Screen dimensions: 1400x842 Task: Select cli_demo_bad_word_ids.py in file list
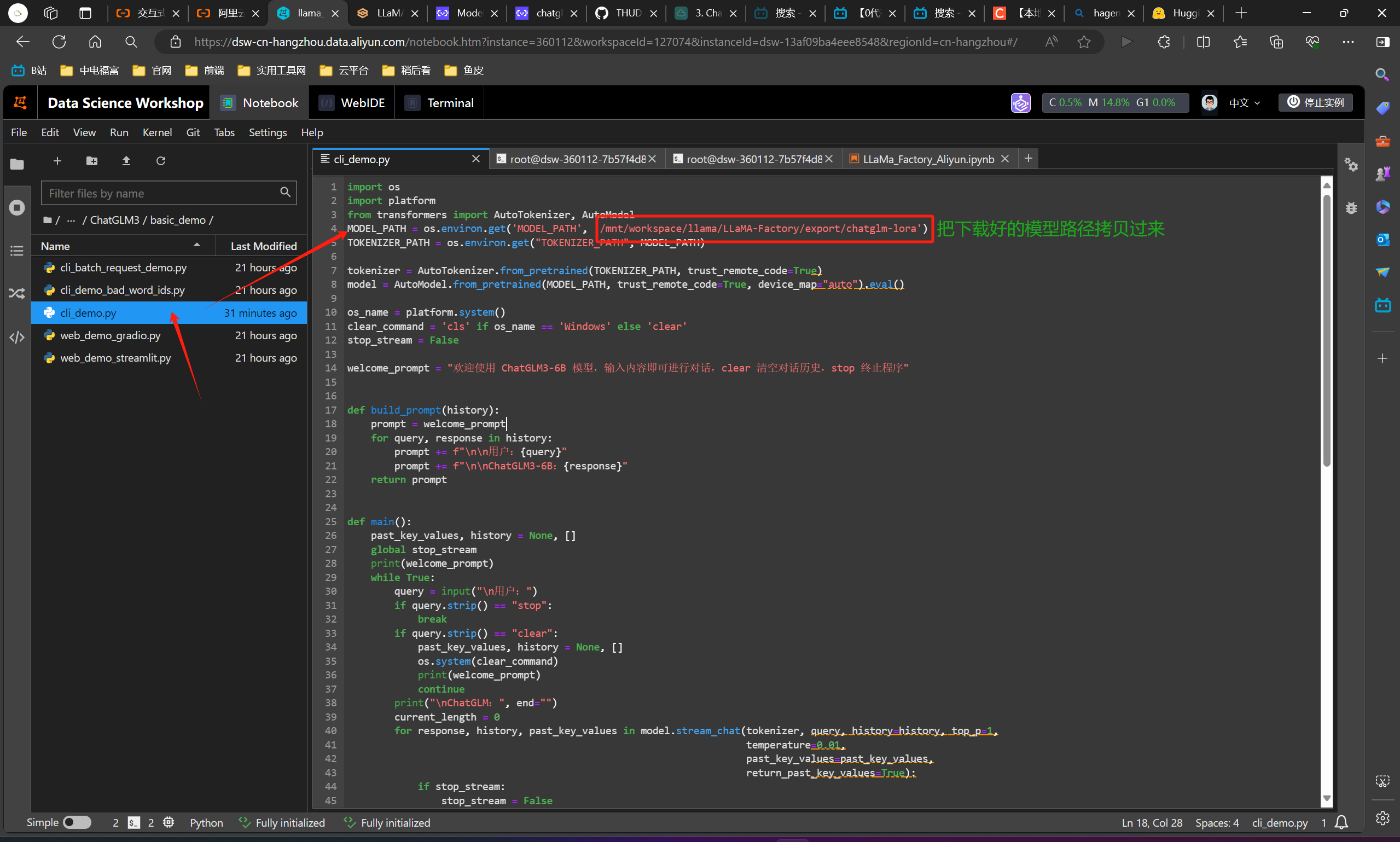click(169, 290)
